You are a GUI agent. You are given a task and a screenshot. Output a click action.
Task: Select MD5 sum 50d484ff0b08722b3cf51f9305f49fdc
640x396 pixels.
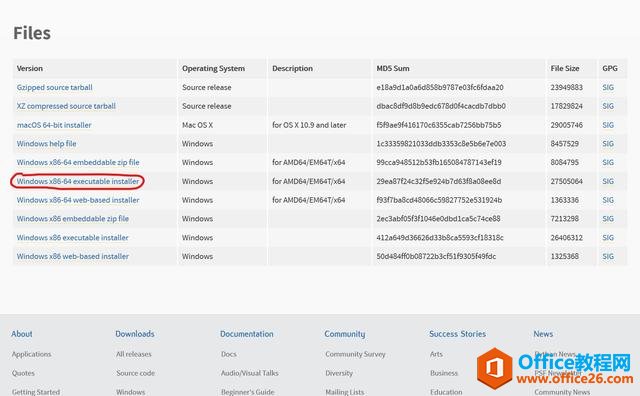click(436, 256)
